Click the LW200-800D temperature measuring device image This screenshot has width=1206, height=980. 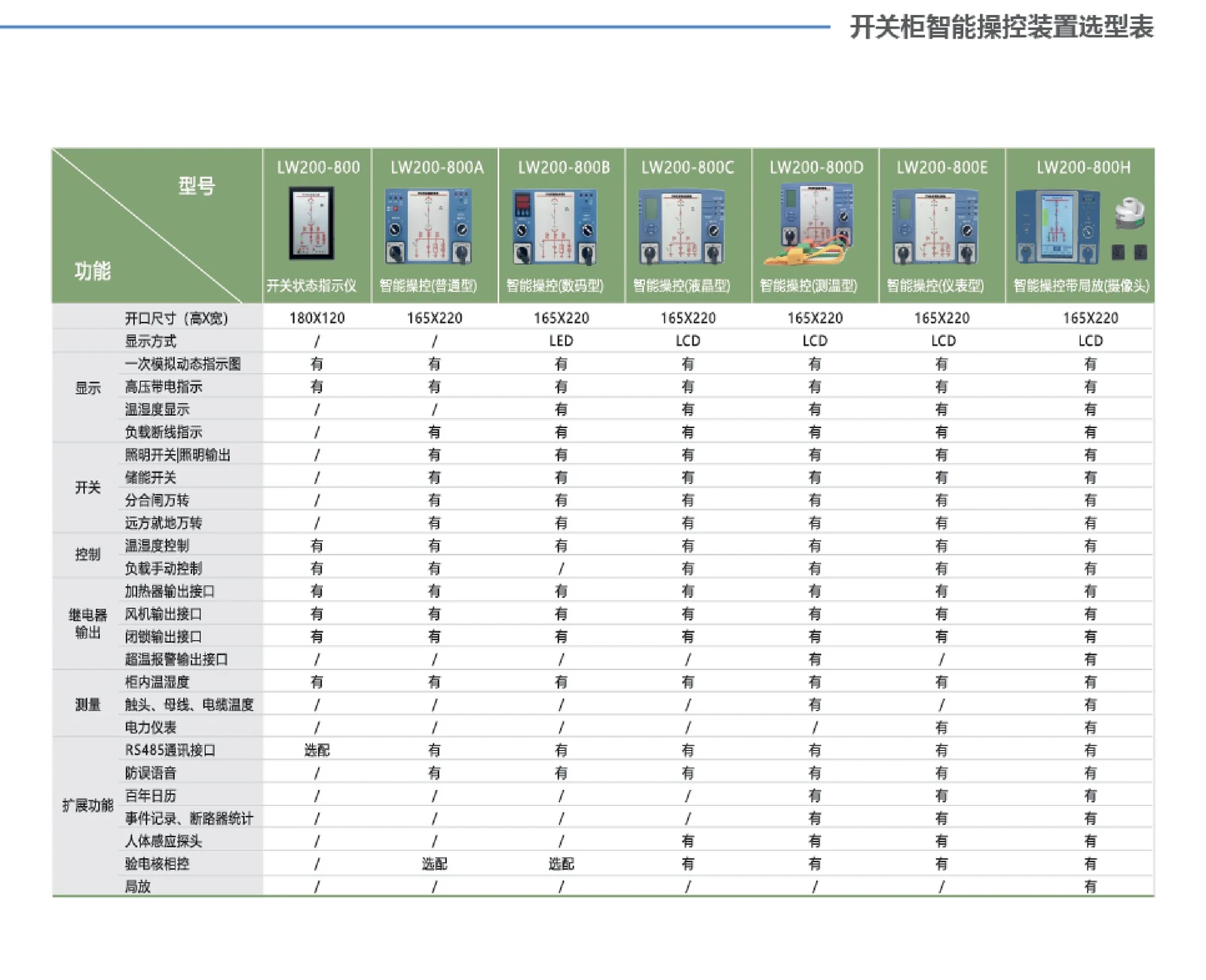point(810,226)
